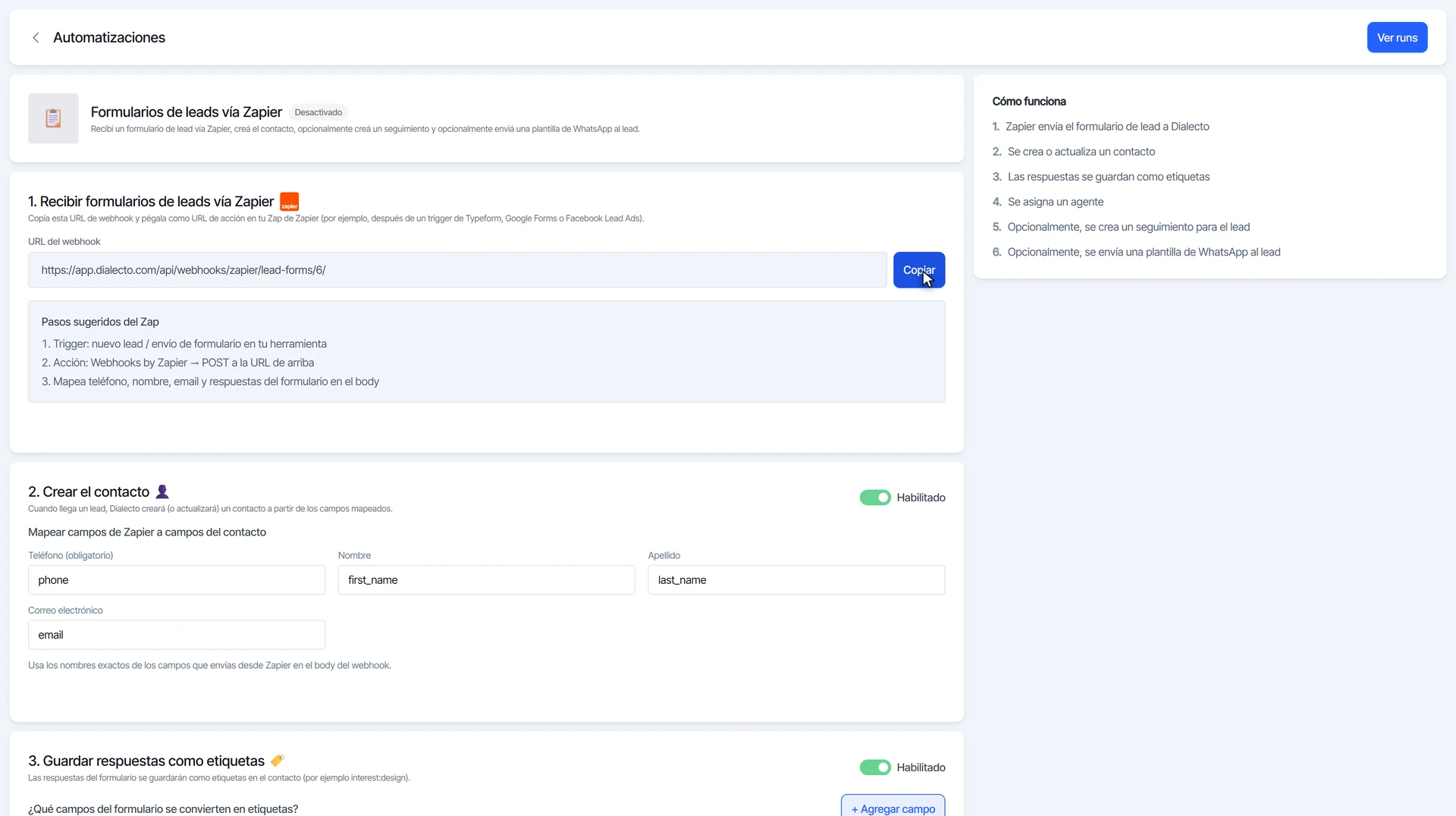The image size is (1456, 816).
Task: Click heading 1. Recibir formularios de leads vía Zapier
Action: pos(151,202)
